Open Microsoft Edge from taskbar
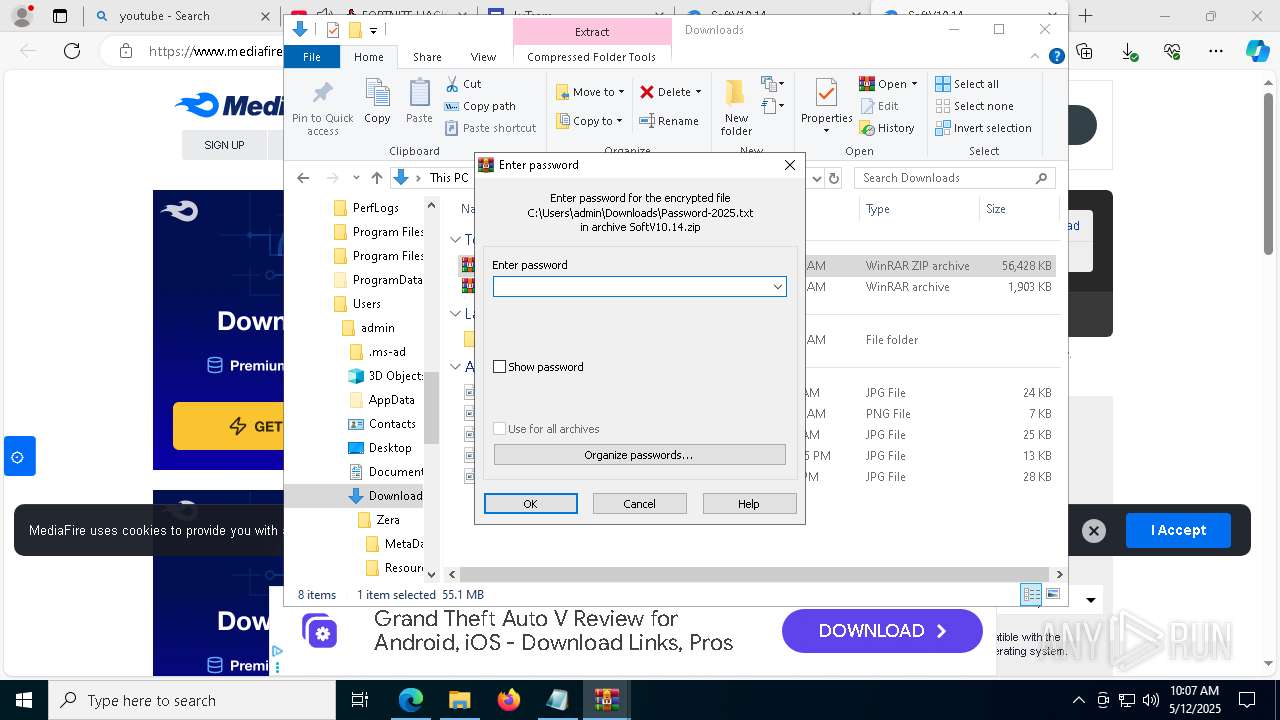The height and width of the screenshot is (720, 1280). (x=411, y=700)
